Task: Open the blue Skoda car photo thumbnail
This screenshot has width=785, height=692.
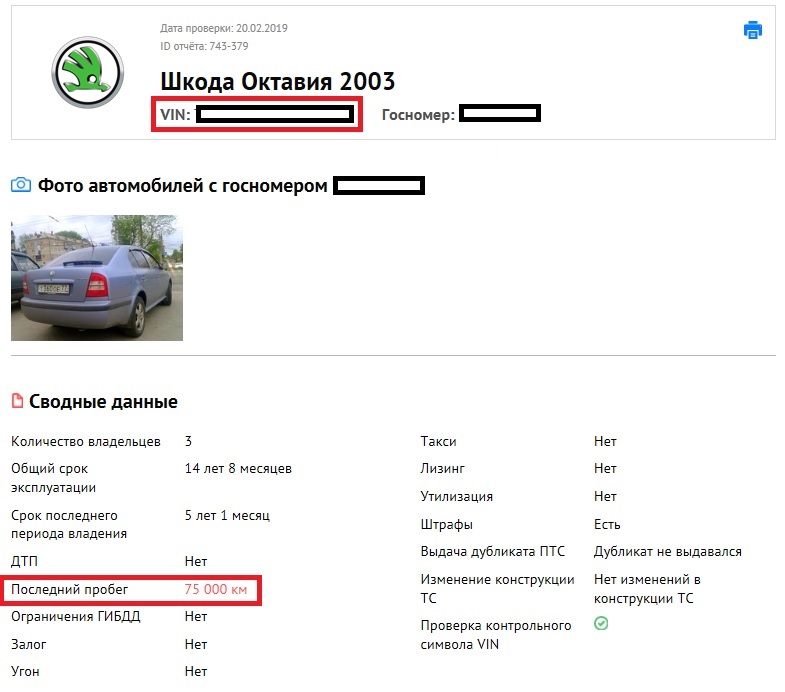Action: tap(97, 278)
